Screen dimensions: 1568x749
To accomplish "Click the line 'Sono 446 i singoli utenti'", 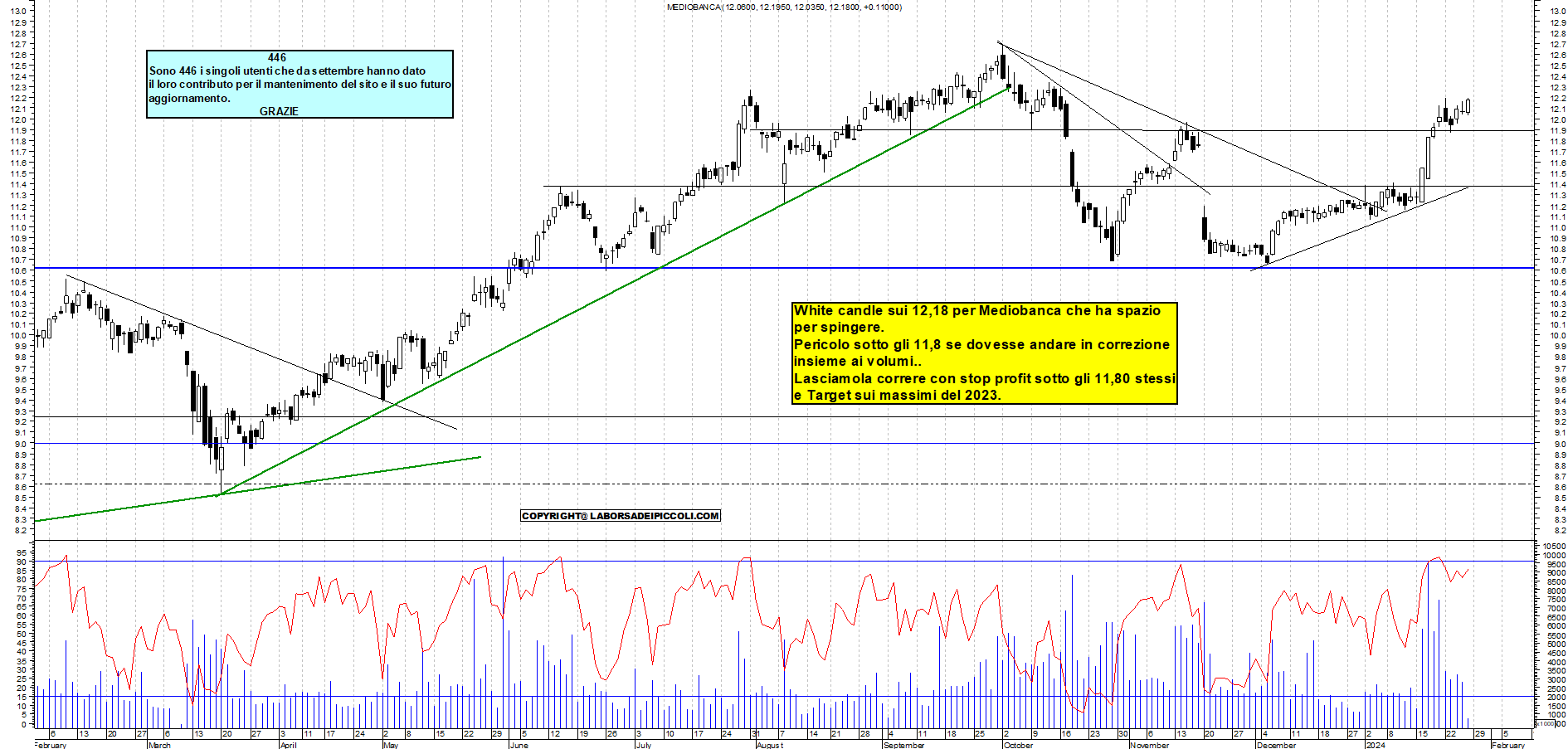I will 287,71.
